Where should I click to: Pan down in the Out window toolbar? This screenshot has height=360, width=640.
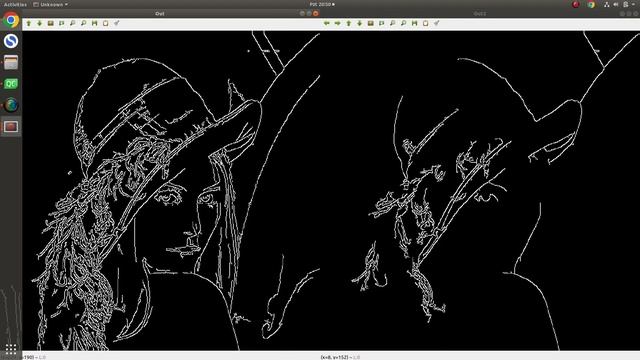(x=40, y=23)
